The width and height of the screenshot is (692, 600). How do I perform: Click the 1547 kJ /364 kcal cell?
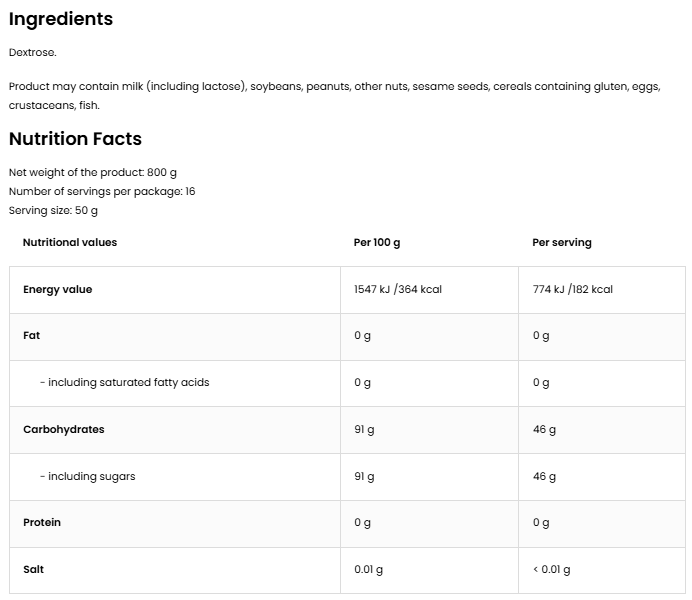[x=398, y=289]
